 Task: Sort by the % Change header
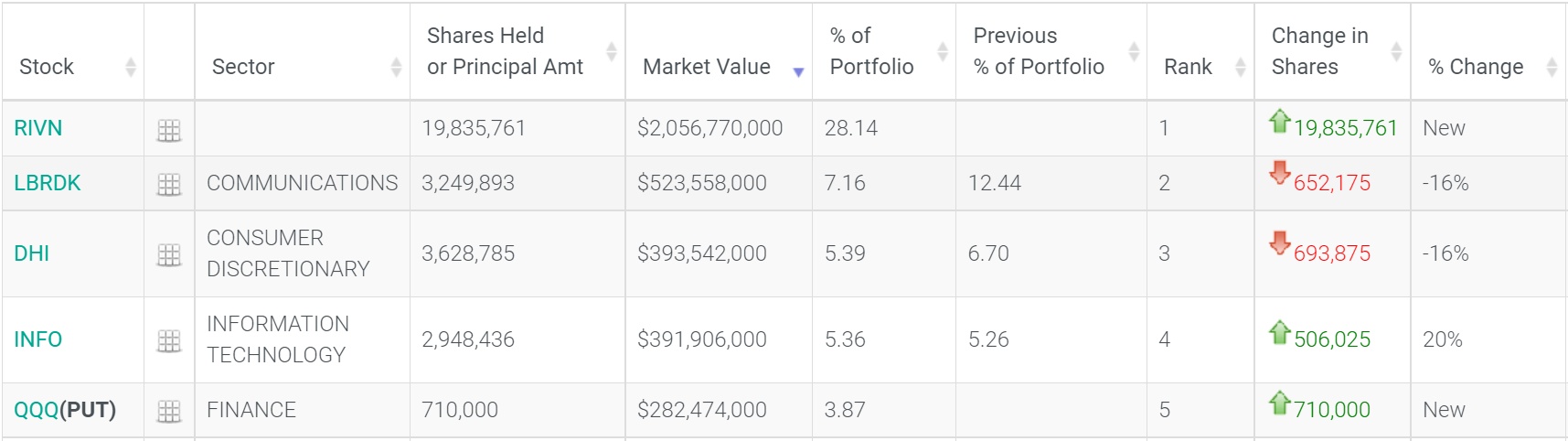click(x=1552, y=67)
